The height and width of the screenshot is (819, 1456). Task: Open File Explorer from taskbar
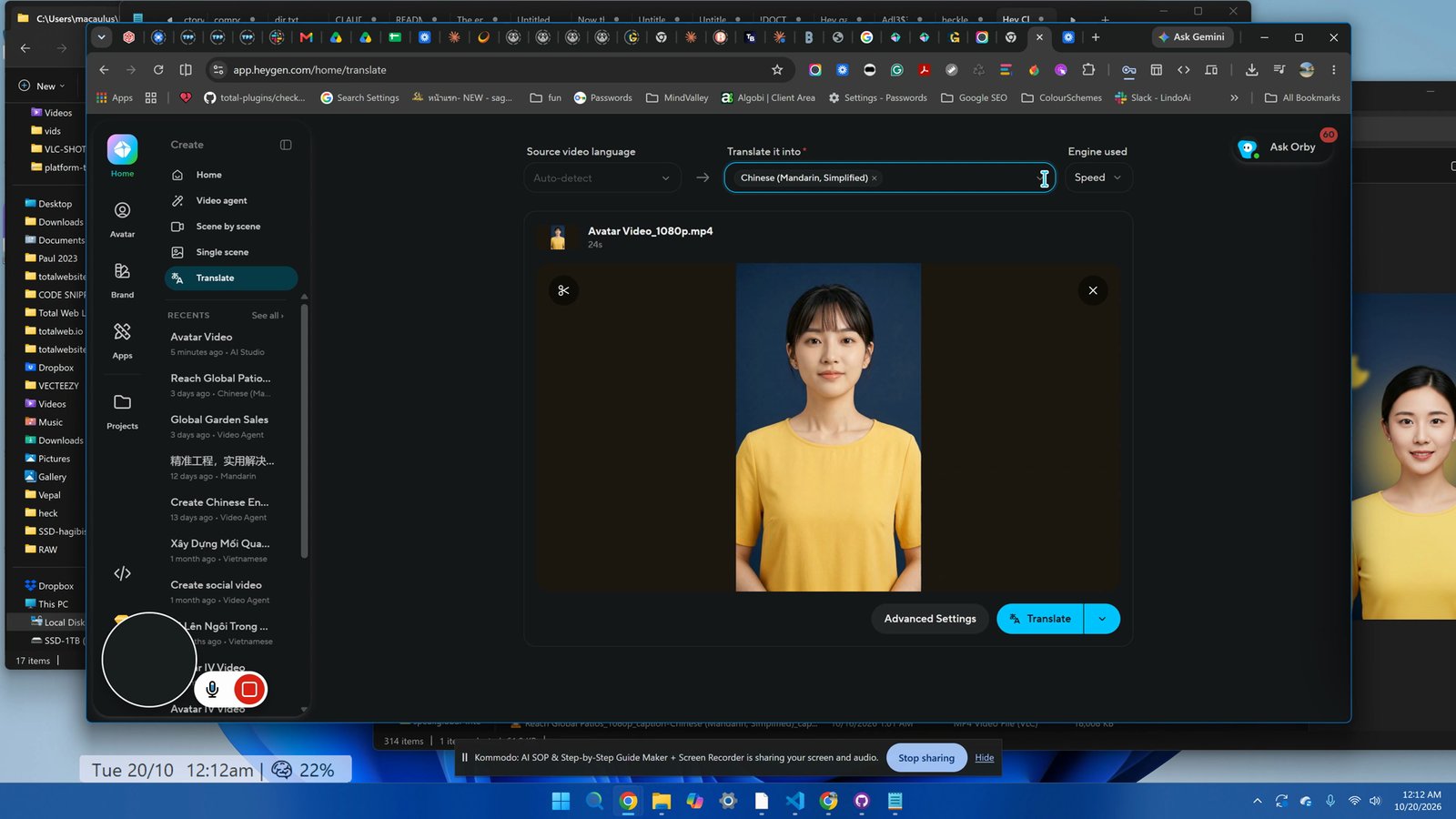click(x=662, y=801)
